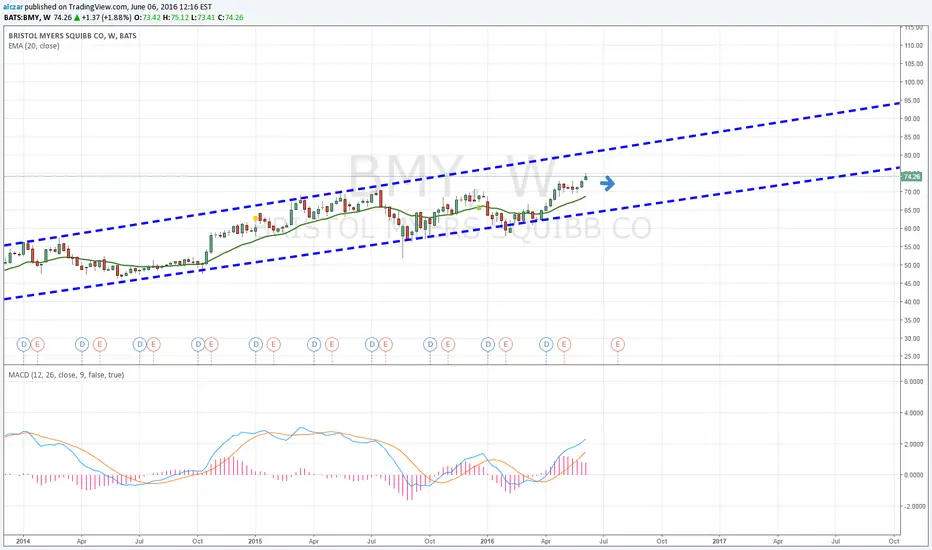The width and height of the screenshot is (932, 550).
Task: Select the dividend D marker above 2014 label
Action: tap(23, 344)
